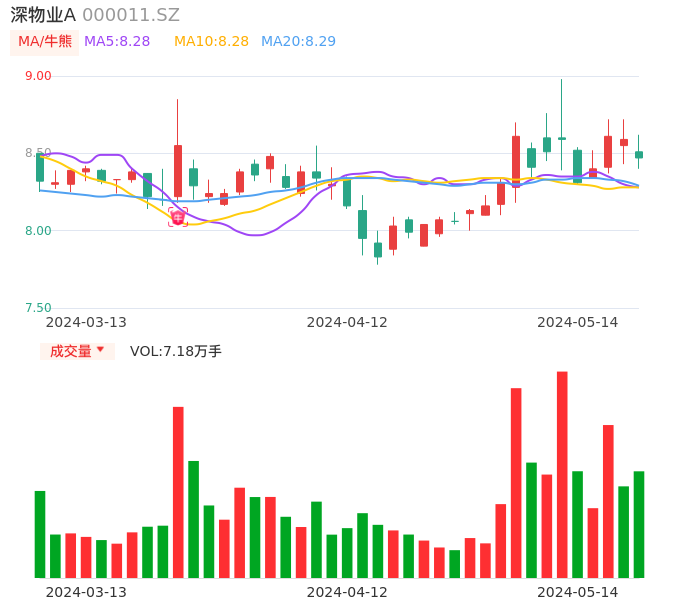The image size is (686, 606).
Task: Open the 深物业A stock name link
Action: (x=43, y=15)
